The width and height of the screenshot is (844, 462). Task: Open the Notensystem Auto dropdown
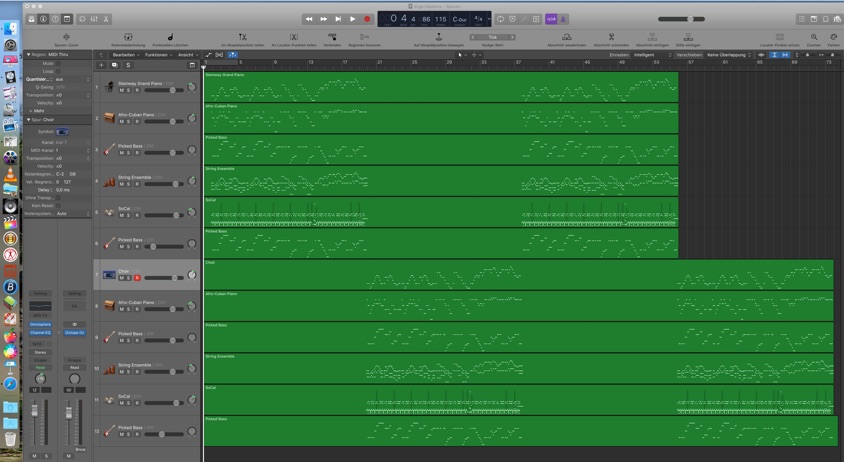[73, 214]
